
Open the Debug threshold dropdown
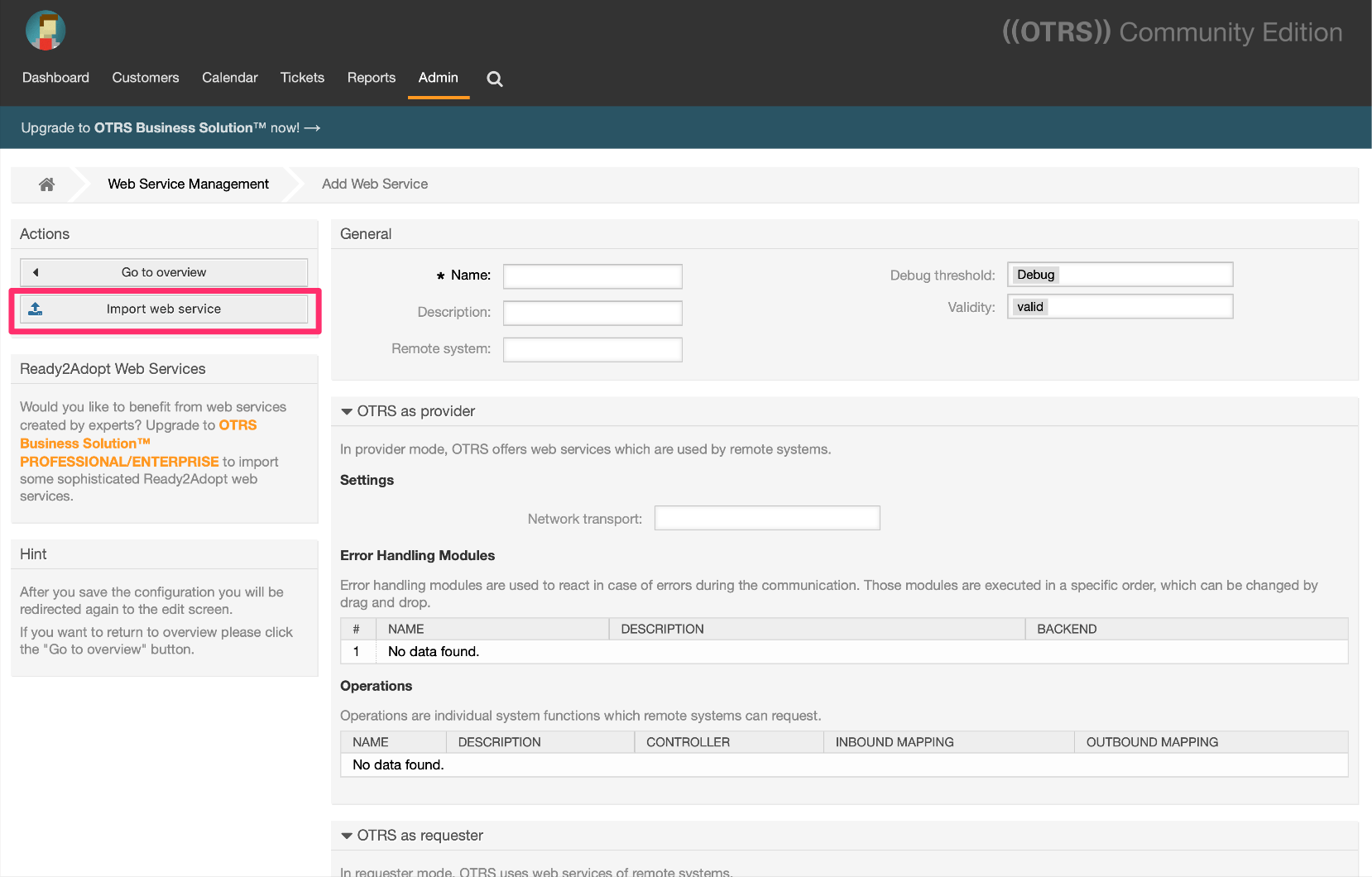pos(1120,275)
